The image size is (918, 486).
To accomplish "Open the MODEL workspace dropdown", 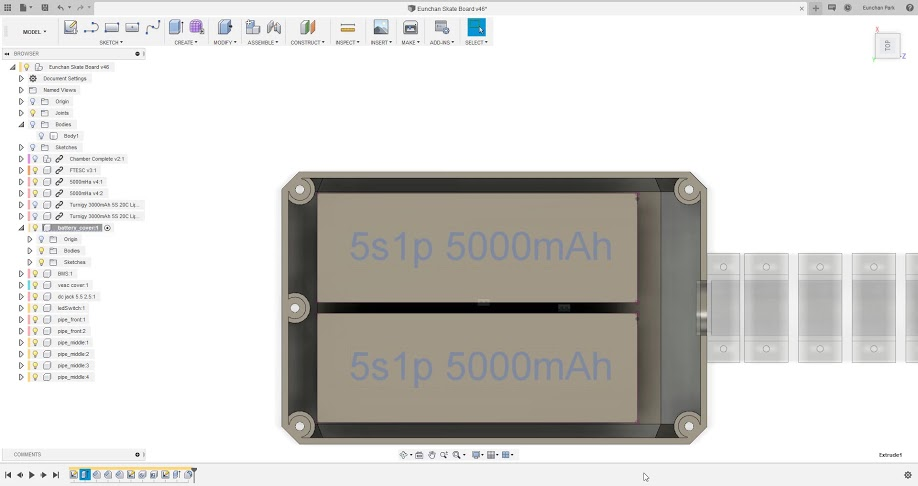I will [34, 32].
